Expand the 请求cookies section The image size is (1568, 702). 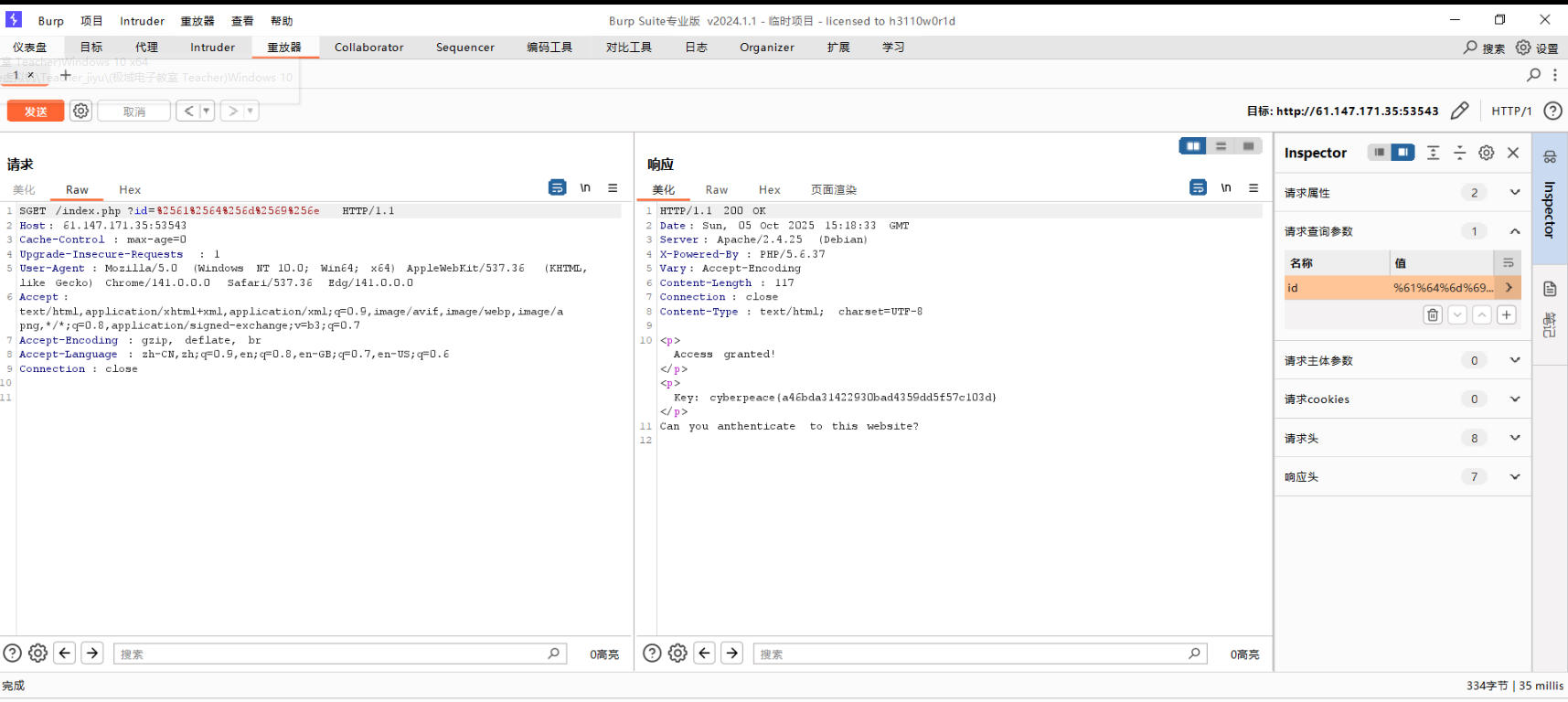[x=1514, y=399]
